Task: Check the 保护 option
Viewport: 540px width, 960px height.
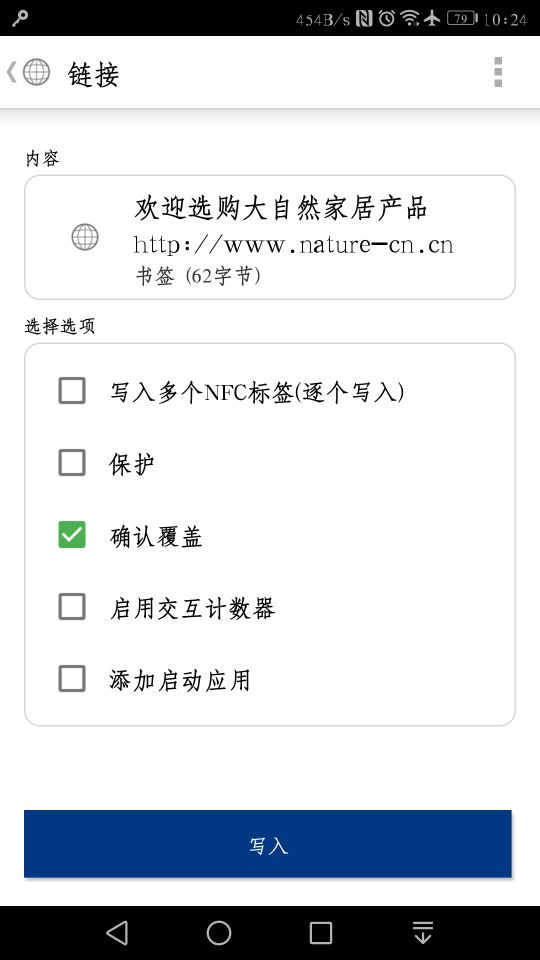Action: (72, 463)
